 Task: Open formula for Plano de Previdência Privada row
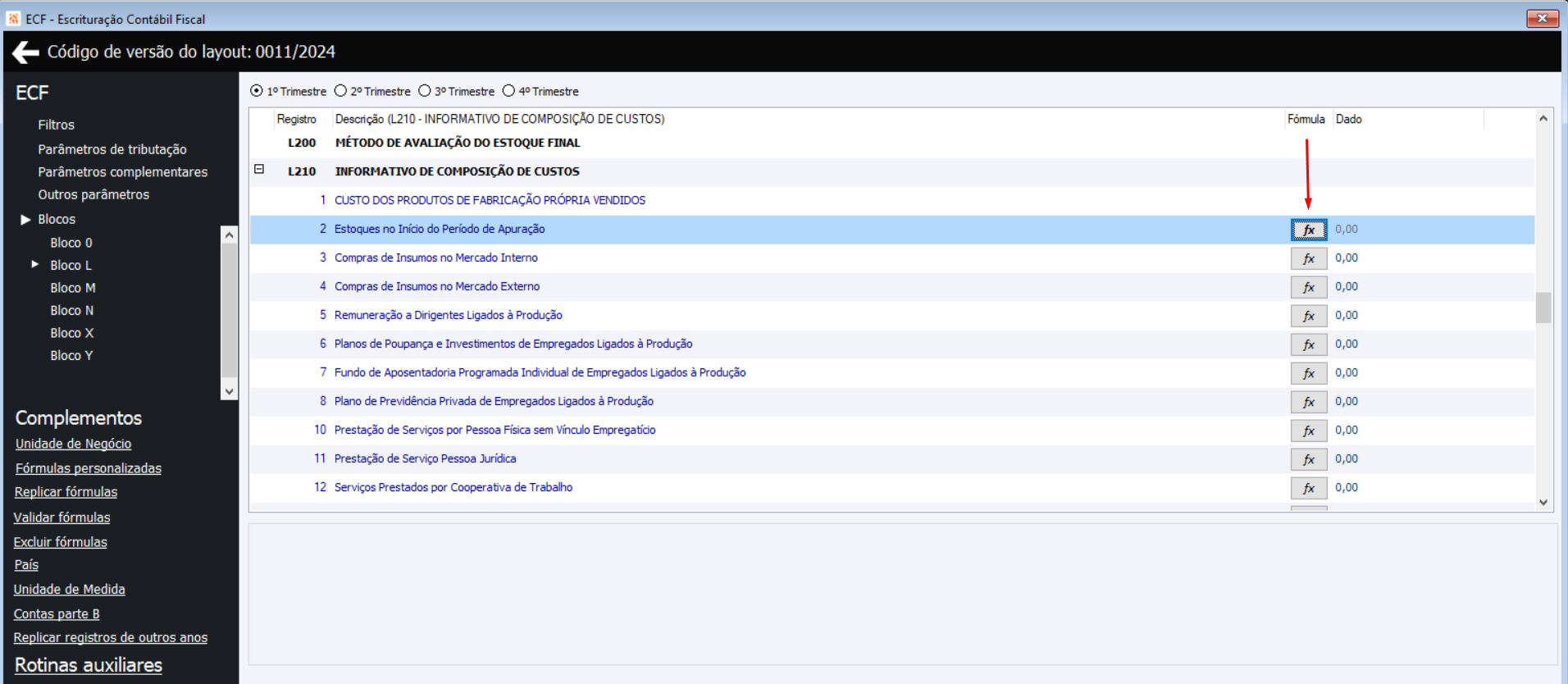pyautogui.click(x=1309, y=402)
